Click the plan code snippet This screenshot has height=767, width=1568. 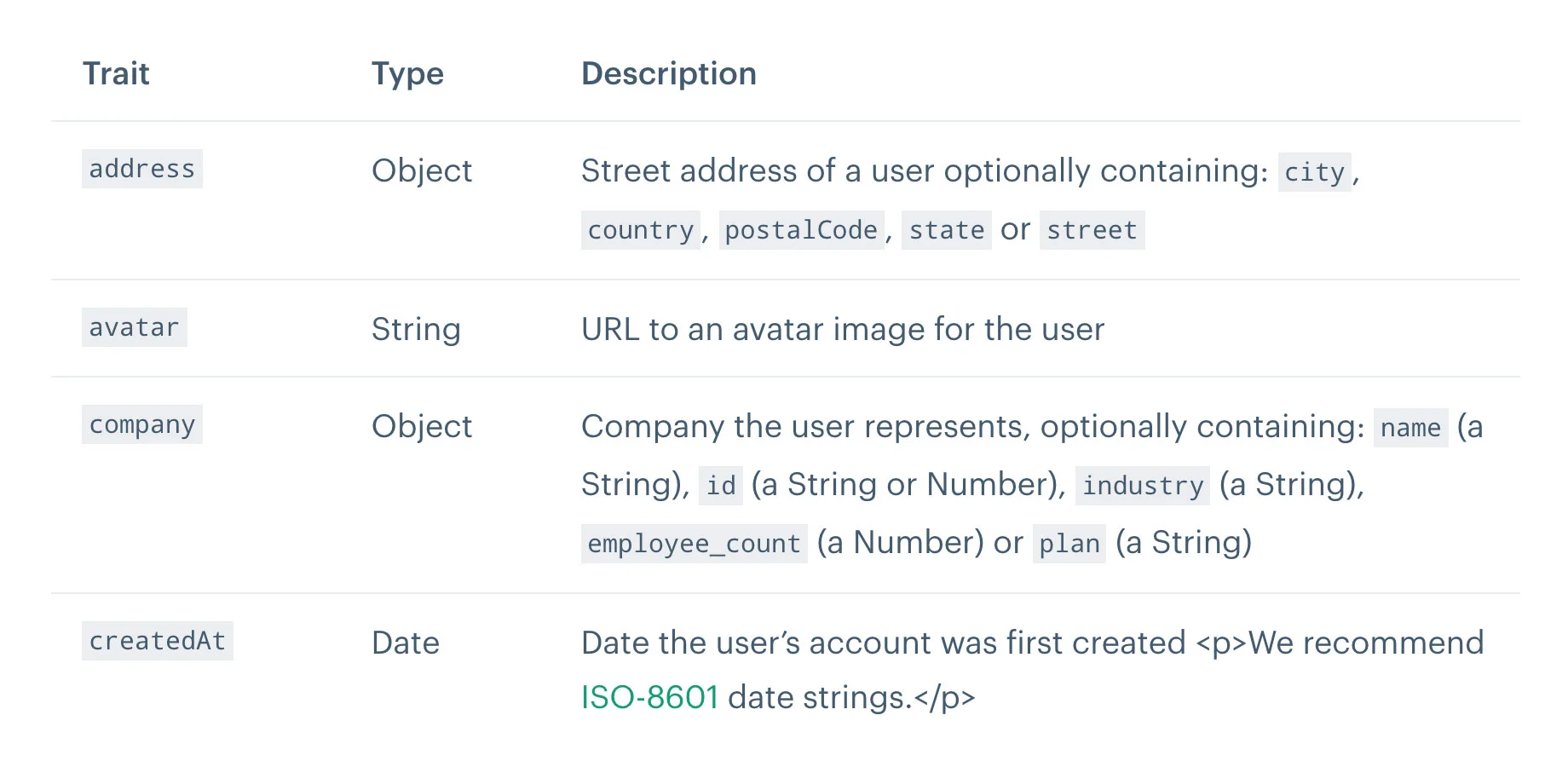pos(1069,544)
